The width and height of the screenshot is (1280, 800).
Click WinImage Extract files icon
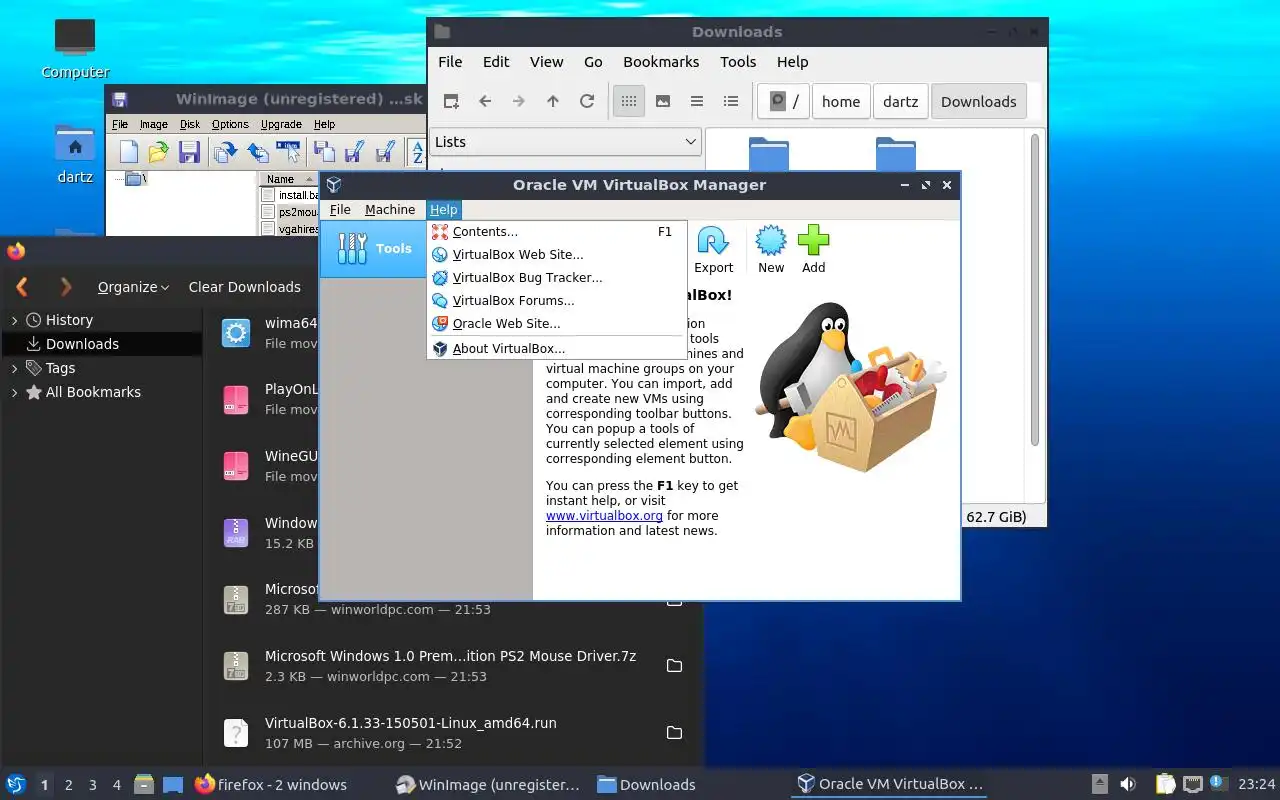click(225, 152)
